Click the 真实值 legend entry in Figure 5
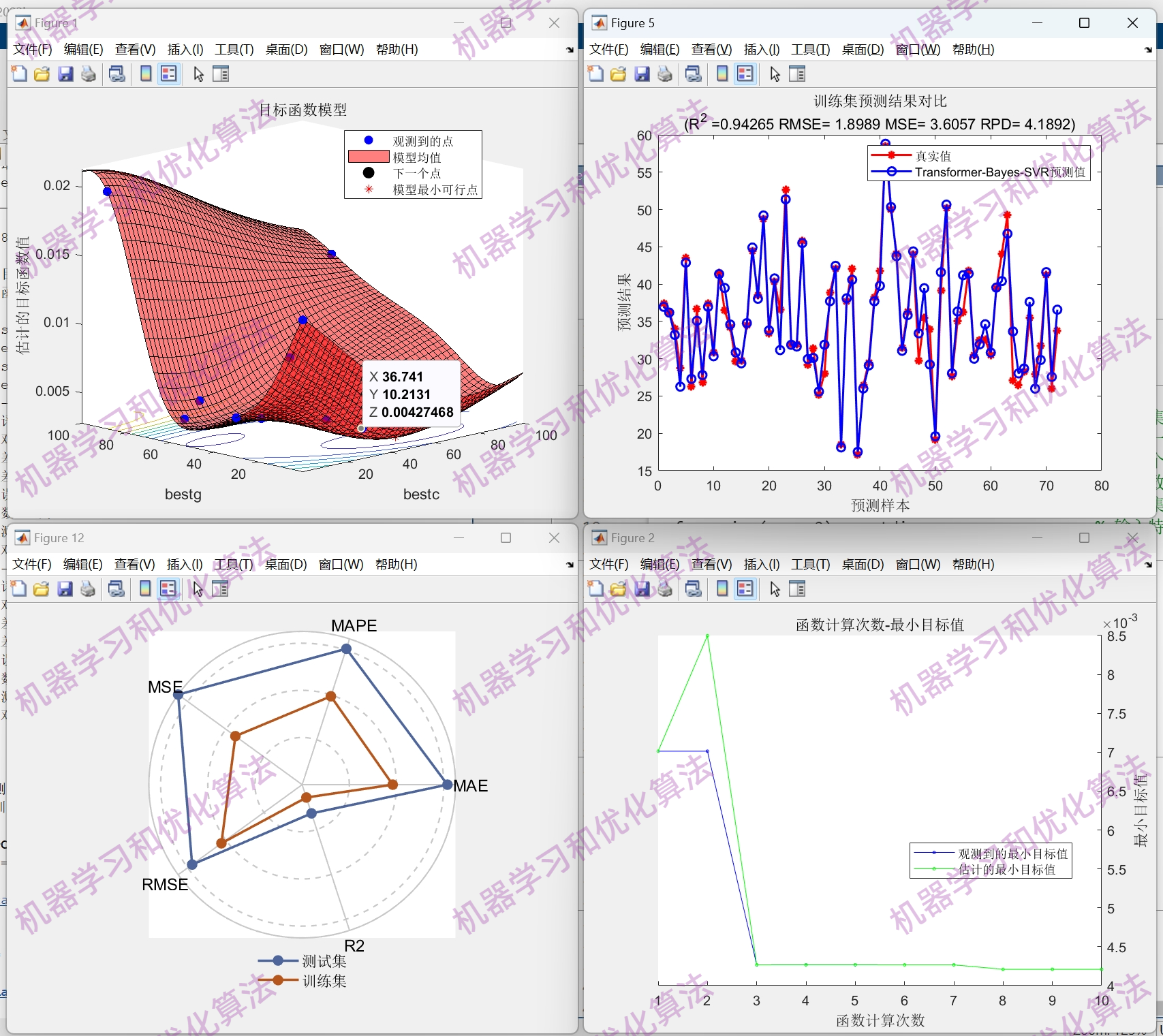This screenshot has width=1163, height=1036. pos(912,156)
